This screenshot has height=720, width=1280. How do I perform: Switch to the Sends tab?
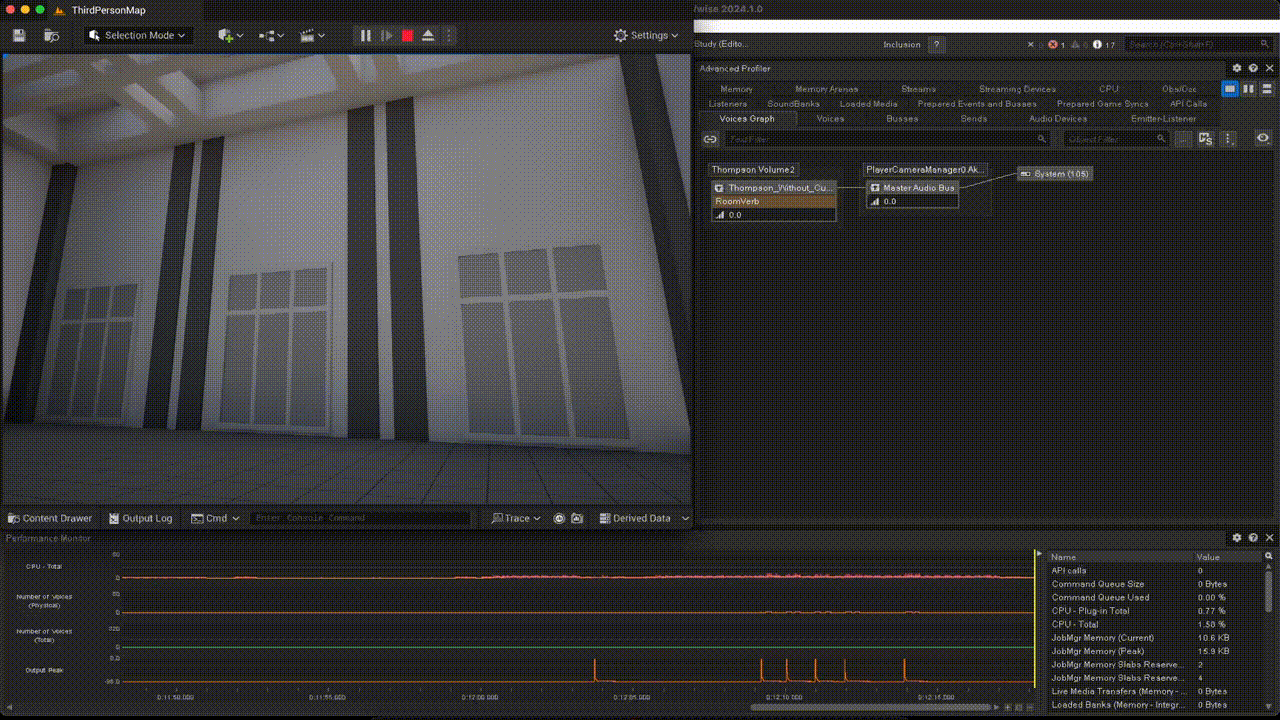[x=974, y=119]
